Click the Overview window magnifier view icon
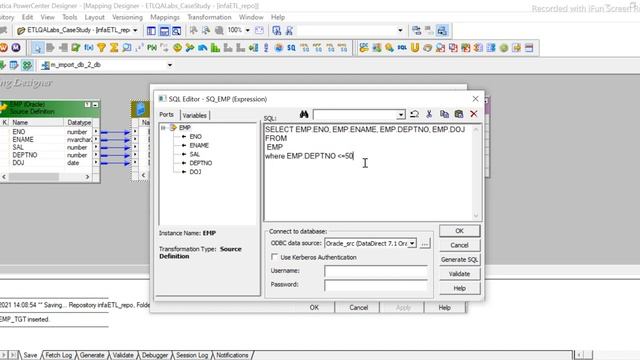 176,31
